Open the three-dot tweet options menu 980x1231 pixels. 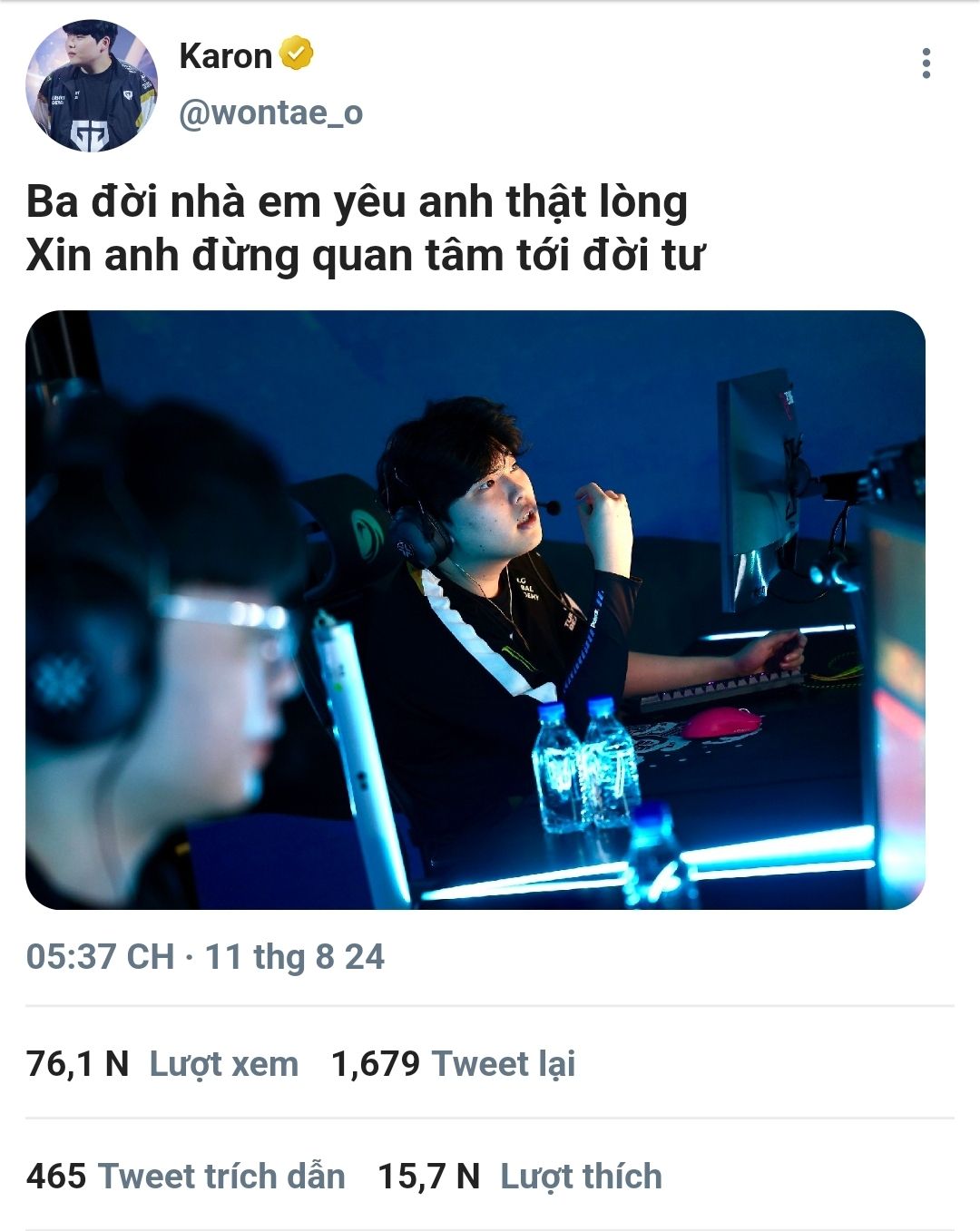tap(926, 64)
